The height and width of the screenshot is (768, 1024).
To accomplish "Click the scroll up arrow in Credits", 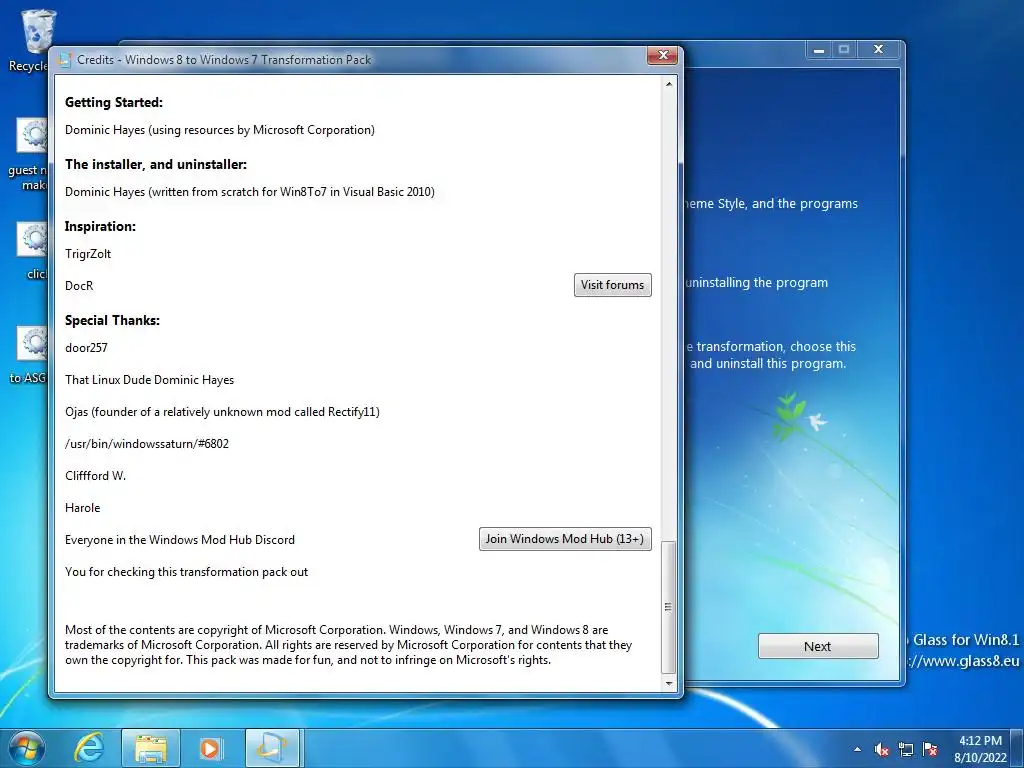I will (x=669, y=84).
